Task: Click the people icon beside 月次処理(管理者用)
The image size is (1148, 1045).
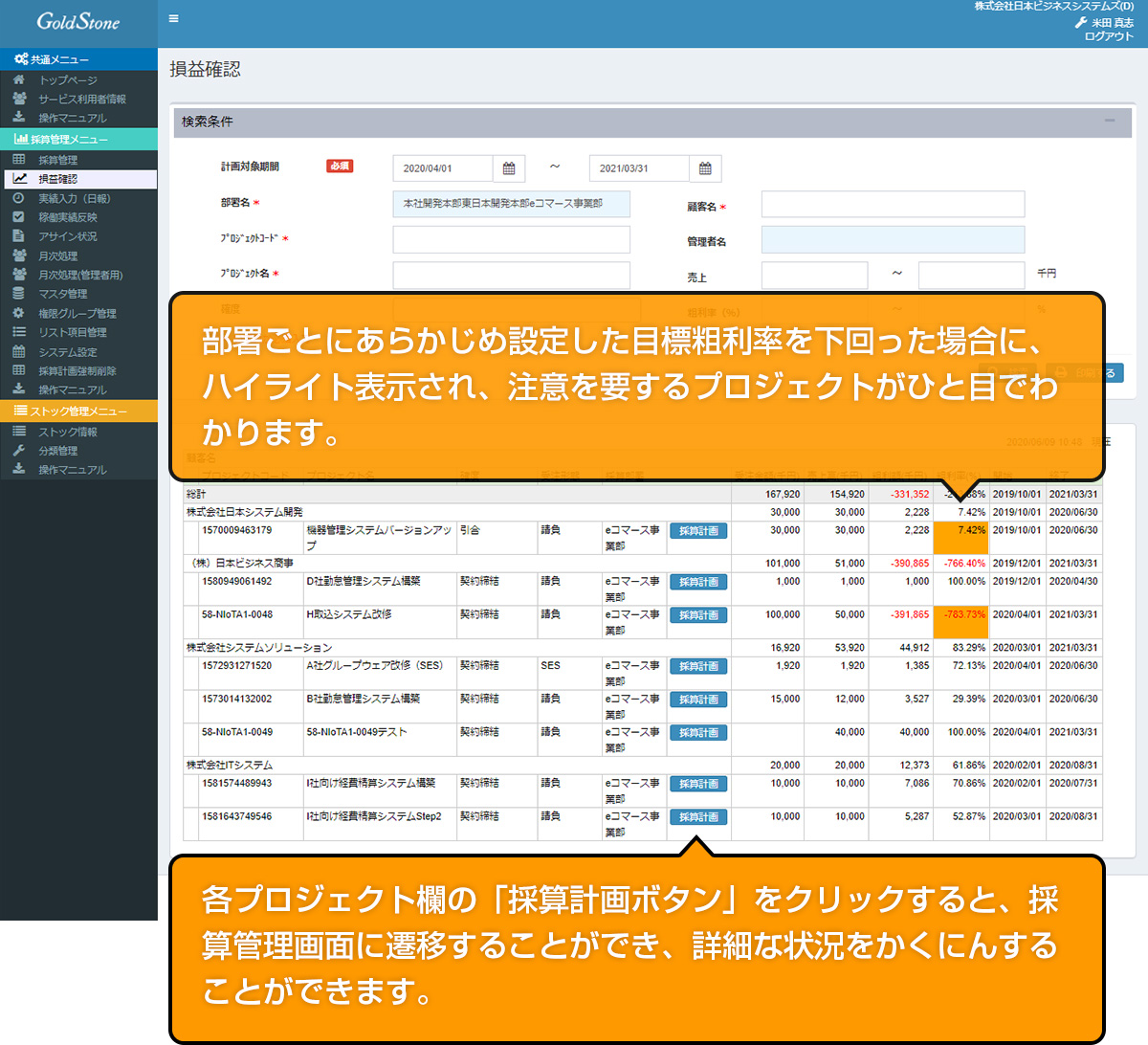Action: 19,275
